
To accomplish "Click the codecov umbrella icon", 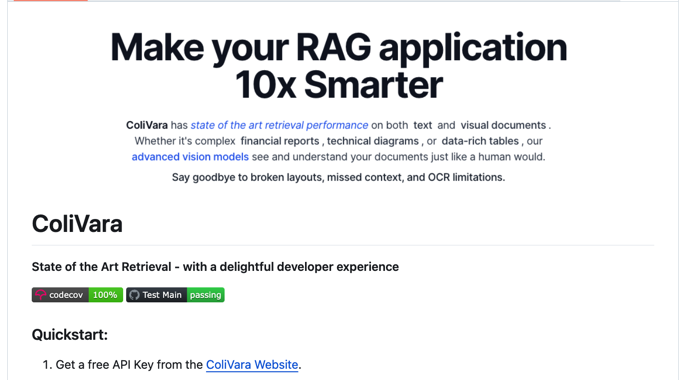I will click(x=41, y=295).
